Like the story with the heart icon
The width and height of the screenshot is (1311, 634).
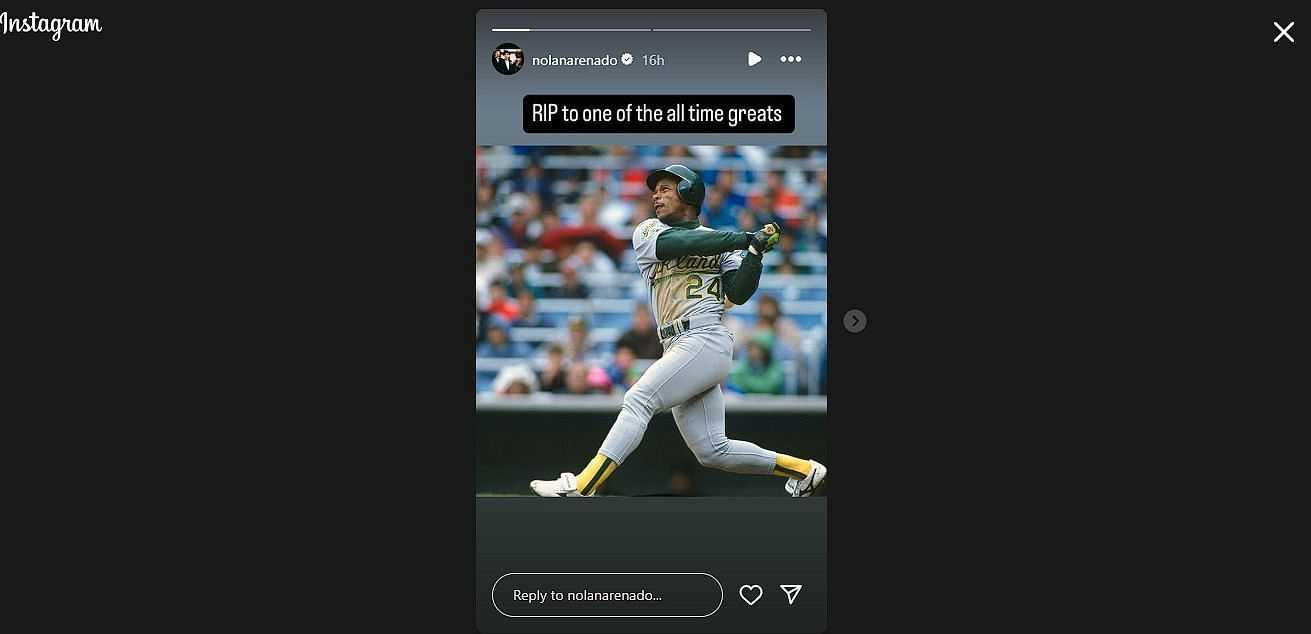point(751,595)
